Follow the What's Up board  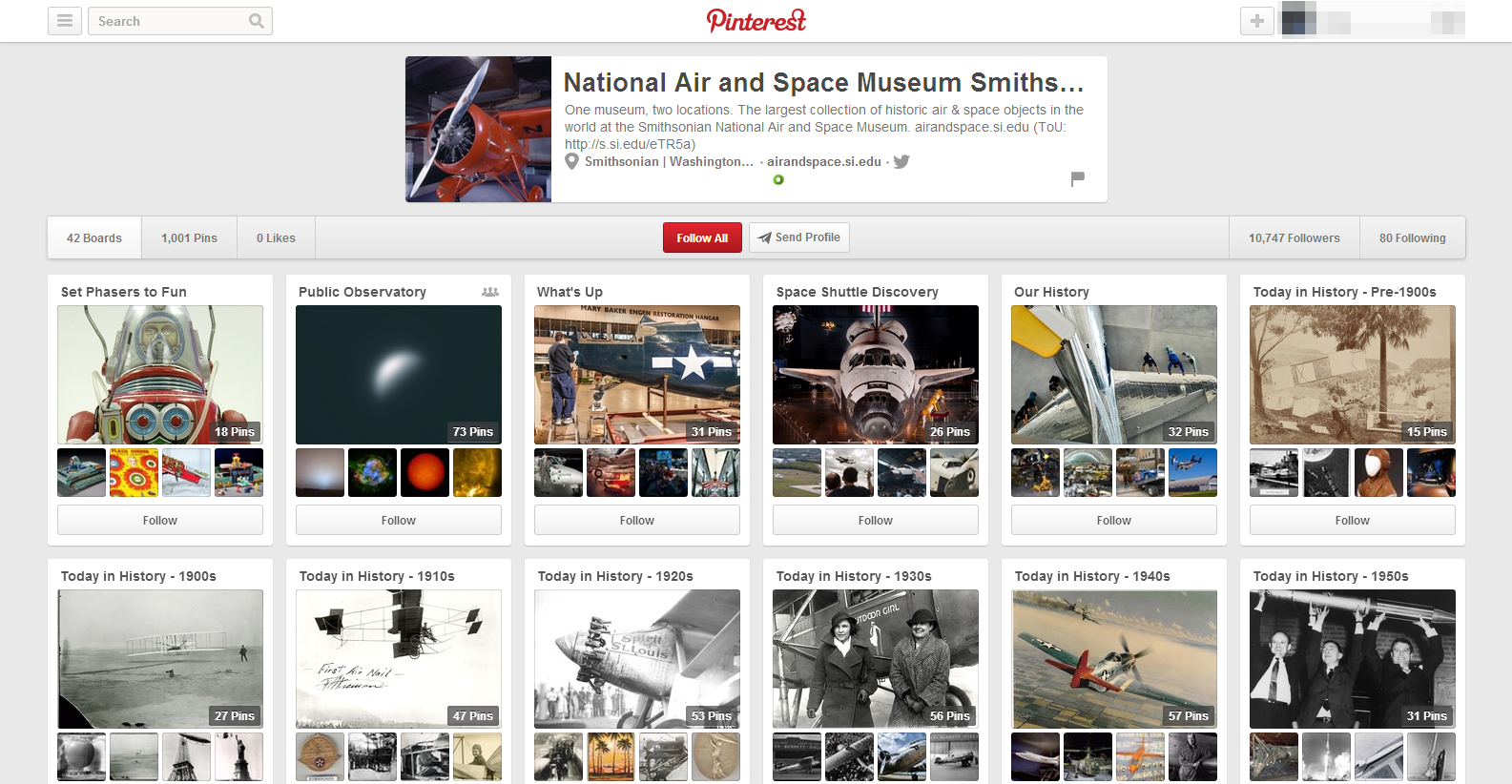(637, 520)
